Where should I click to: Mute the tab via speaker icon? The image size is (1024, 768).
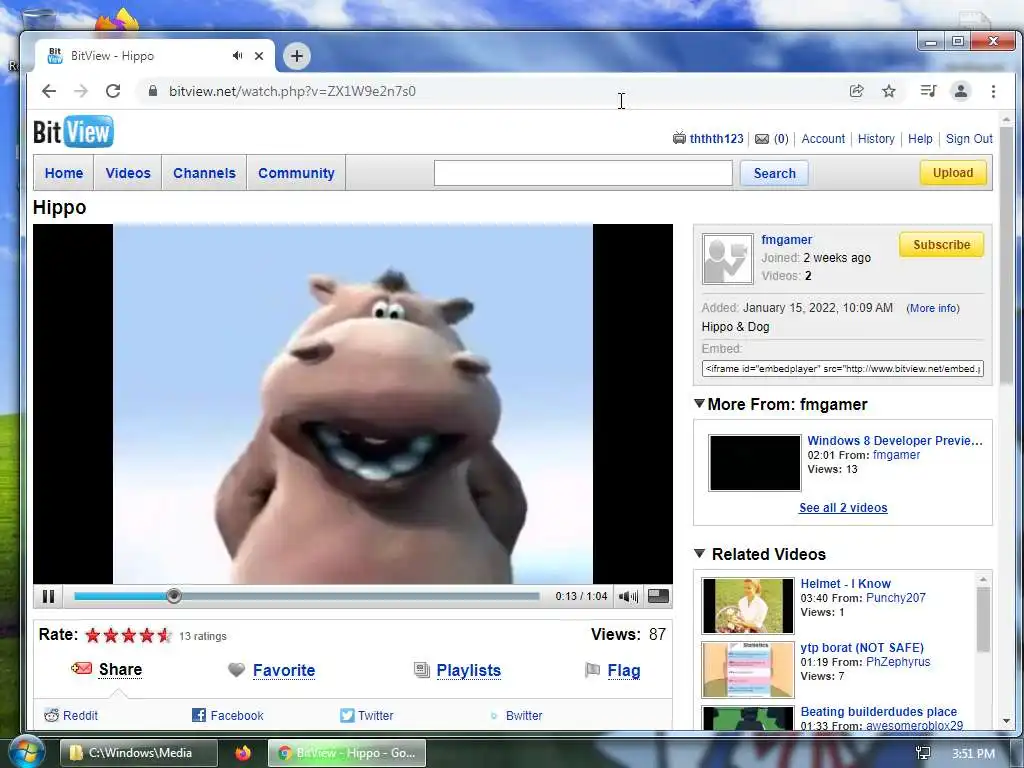pos(237,56)
